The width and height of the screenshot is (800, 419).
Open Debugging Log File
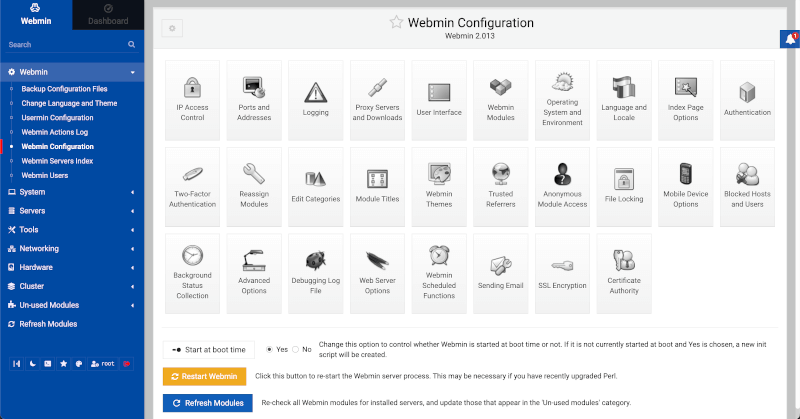point(316,274)
